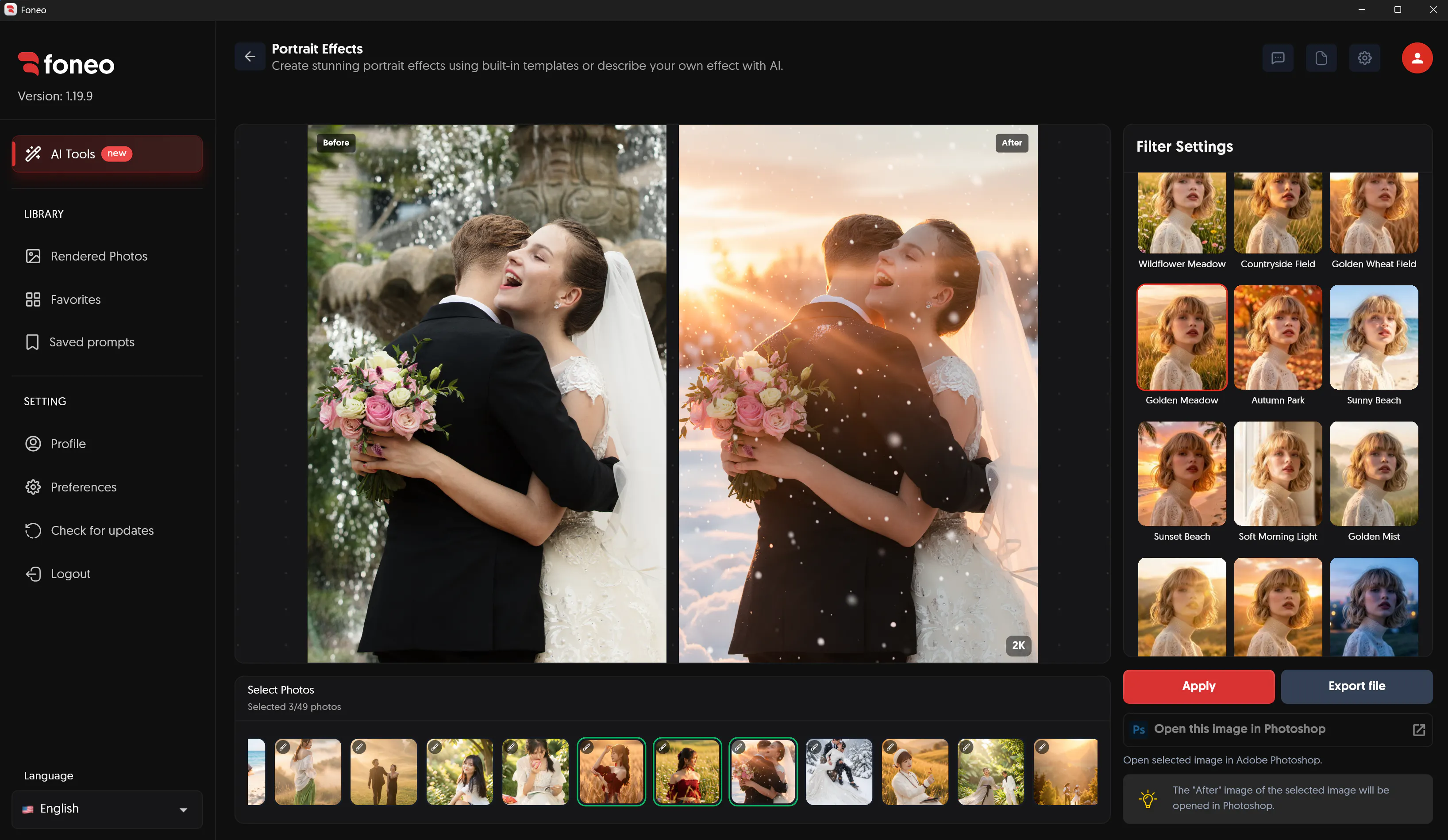Select the woman in green skirt thumbnail
1448x840 pixels.
click(x=308, y=772)
